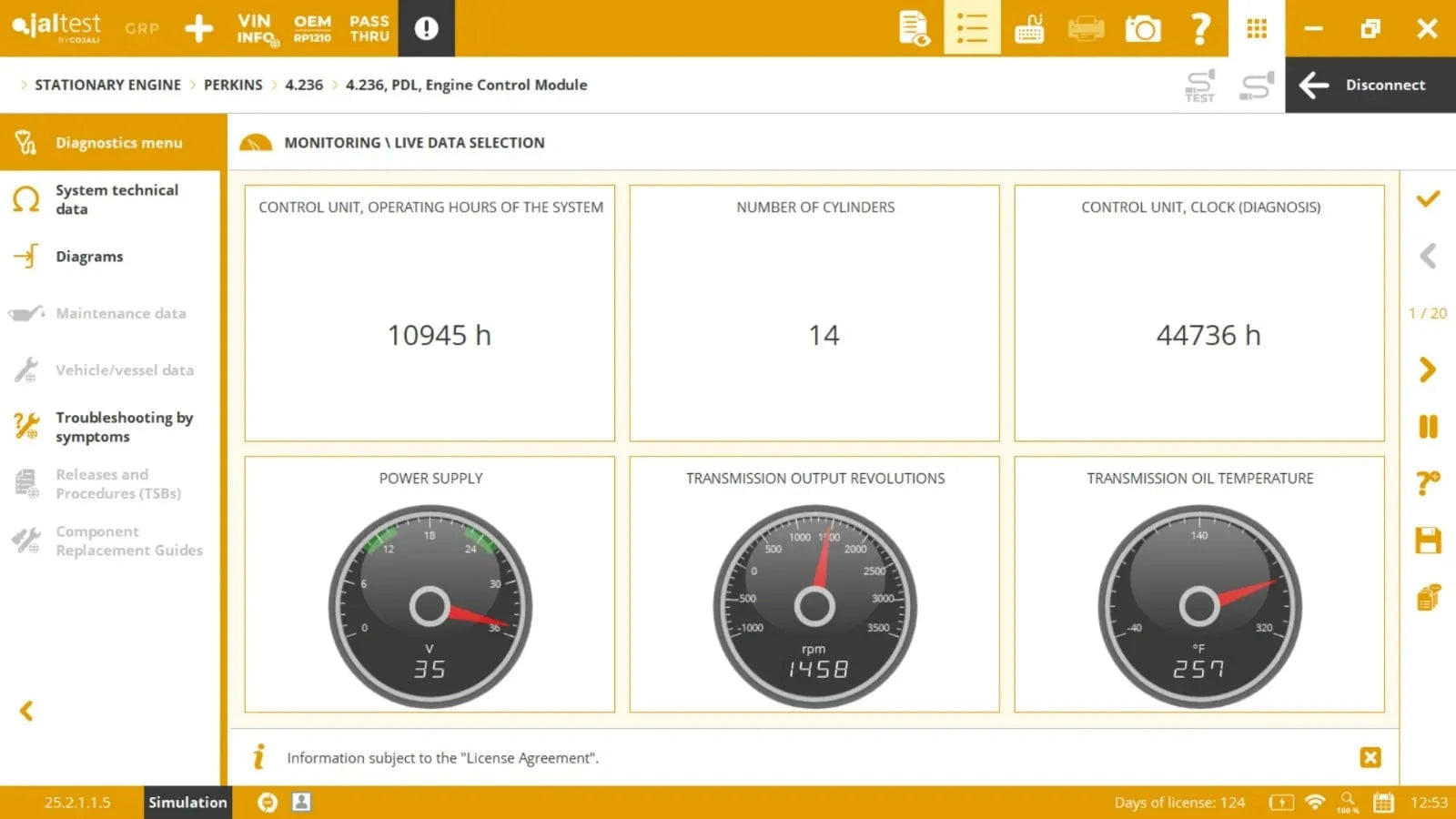Save the live data with the diskette icon

coord(1429,541)
